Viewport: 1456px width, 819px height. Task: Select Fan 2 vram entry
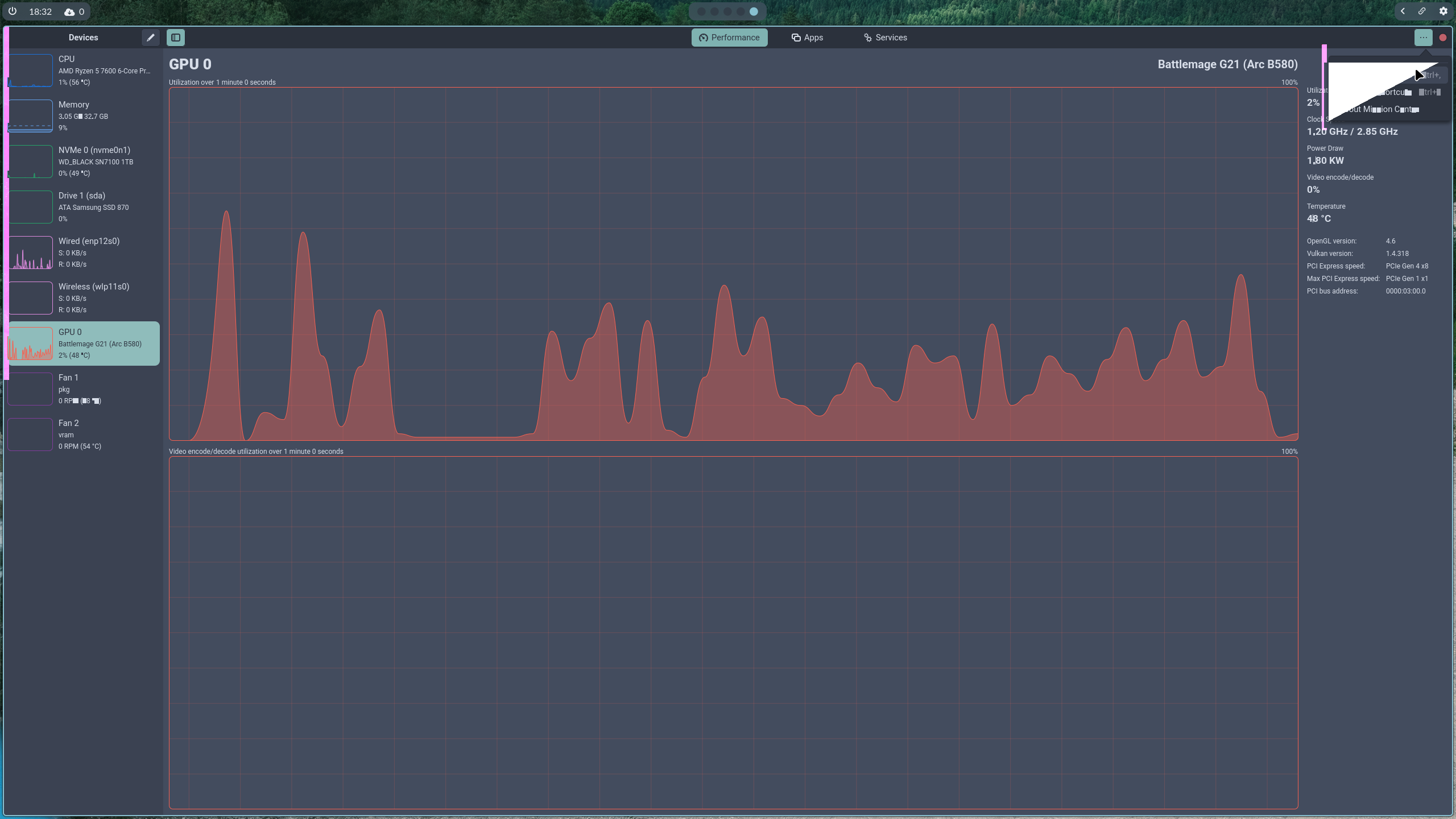point(84,435)
